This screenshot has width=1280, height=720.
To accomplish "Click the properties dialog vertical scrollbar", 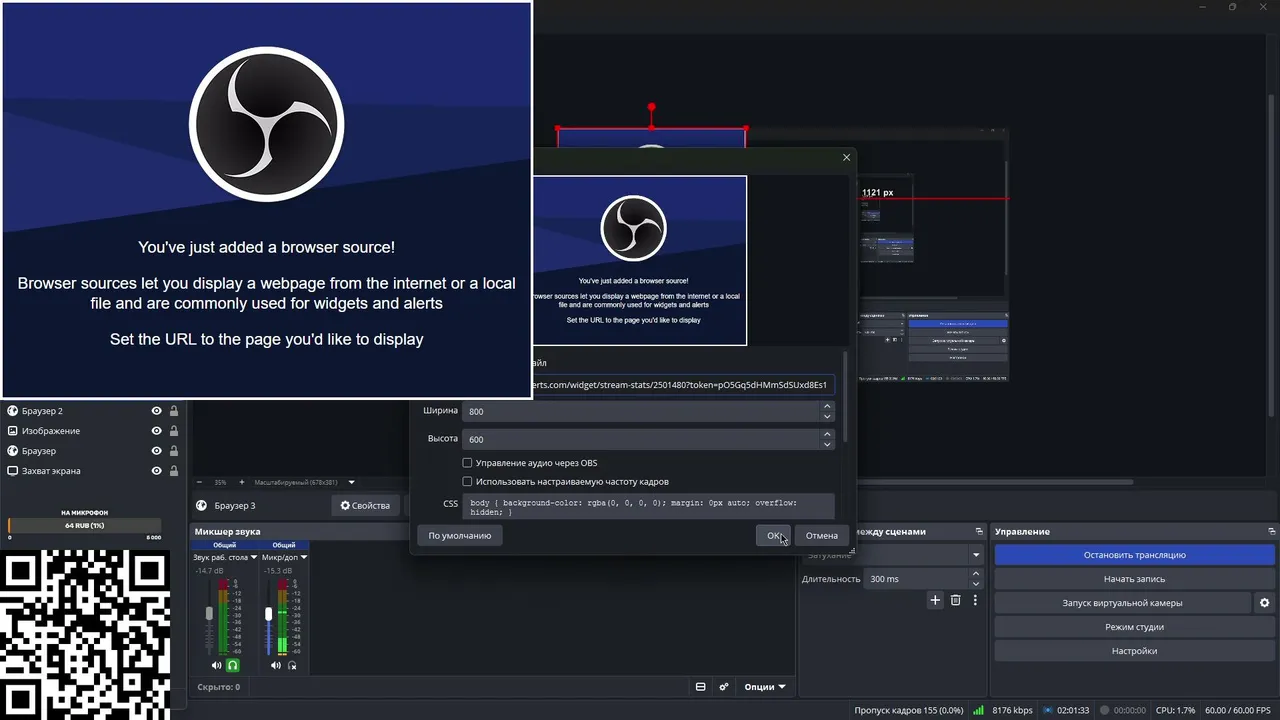I will (846, 396).
